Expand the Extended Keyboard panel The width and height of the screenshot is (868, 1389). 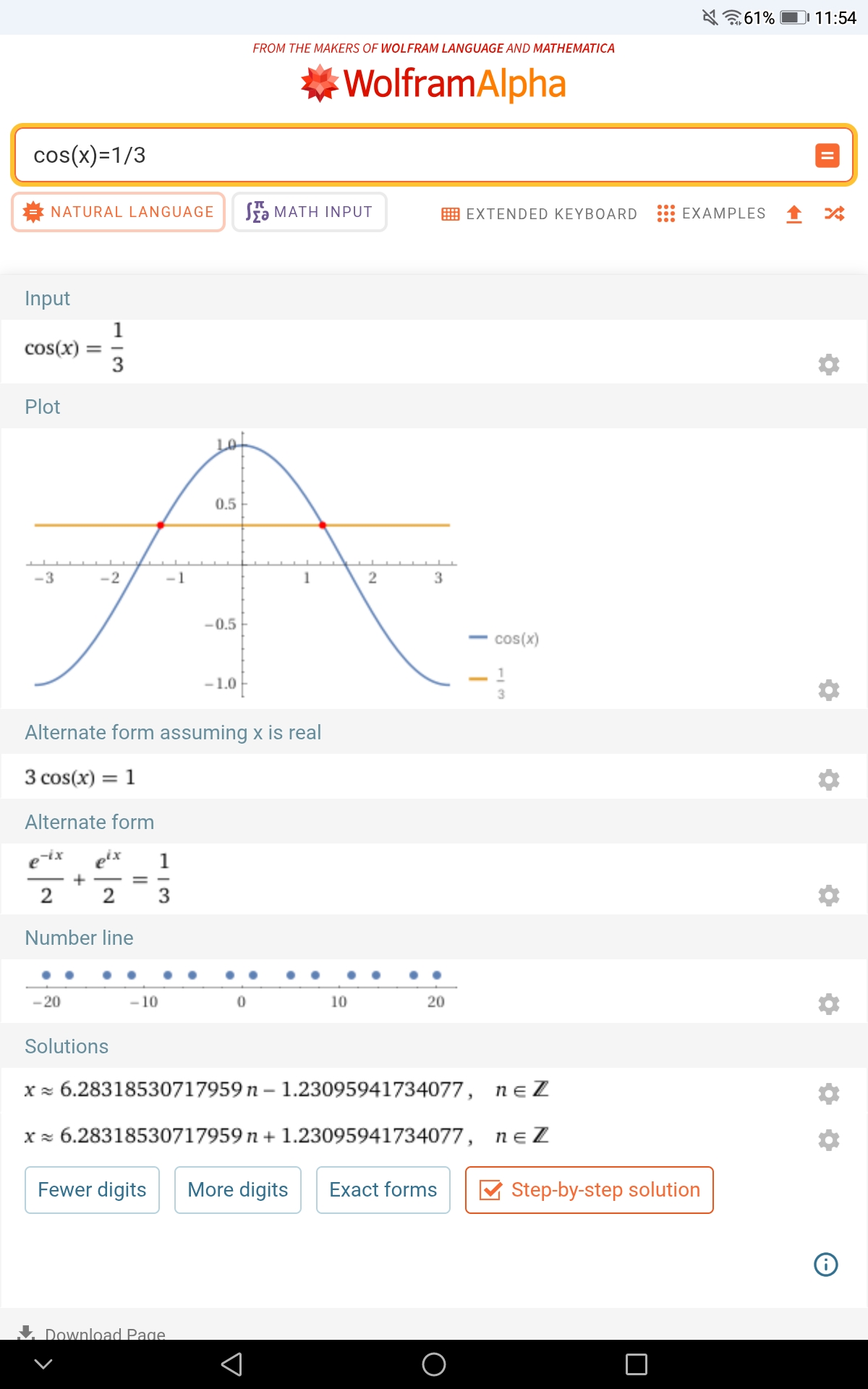click(539, 214)
